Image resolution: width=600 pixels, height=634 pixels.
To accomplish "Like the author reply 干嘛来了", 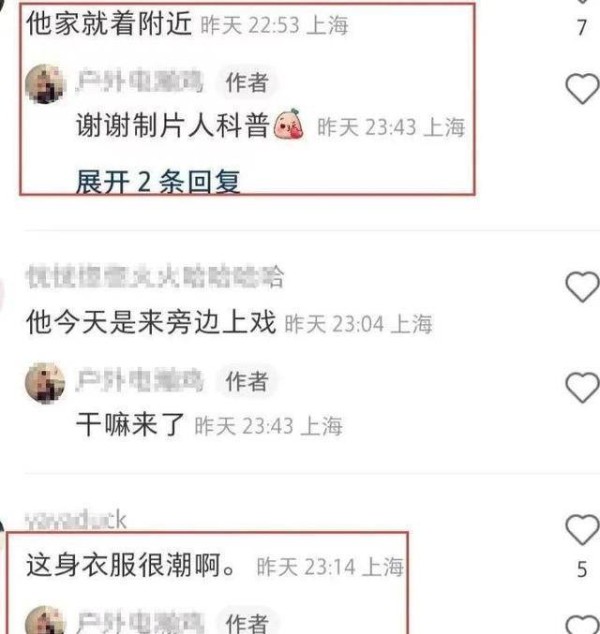I will tap(582, 388).
